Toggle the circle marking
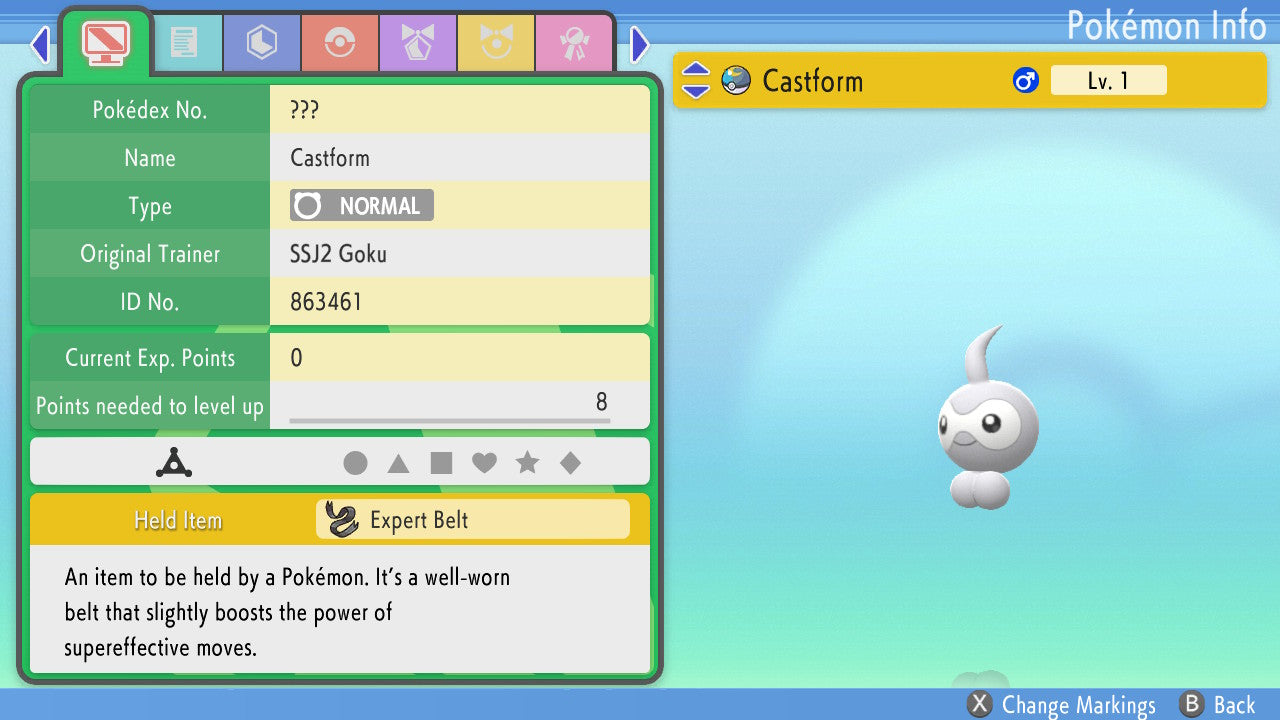1280x720 pixels. pos(355,463)
